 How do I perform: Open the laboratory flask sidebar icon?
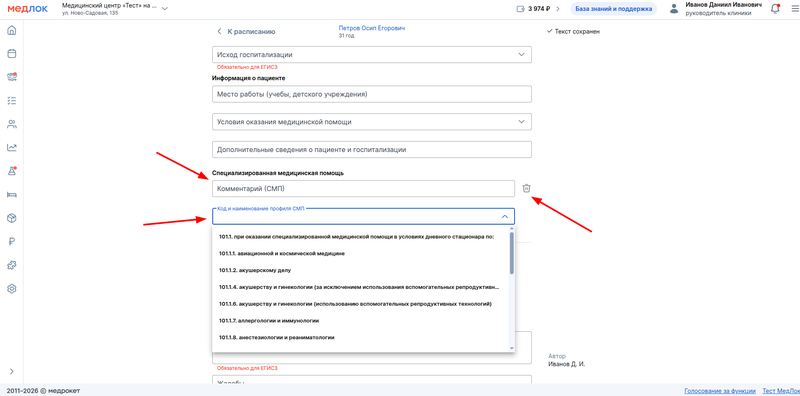(x=12, y=171)
